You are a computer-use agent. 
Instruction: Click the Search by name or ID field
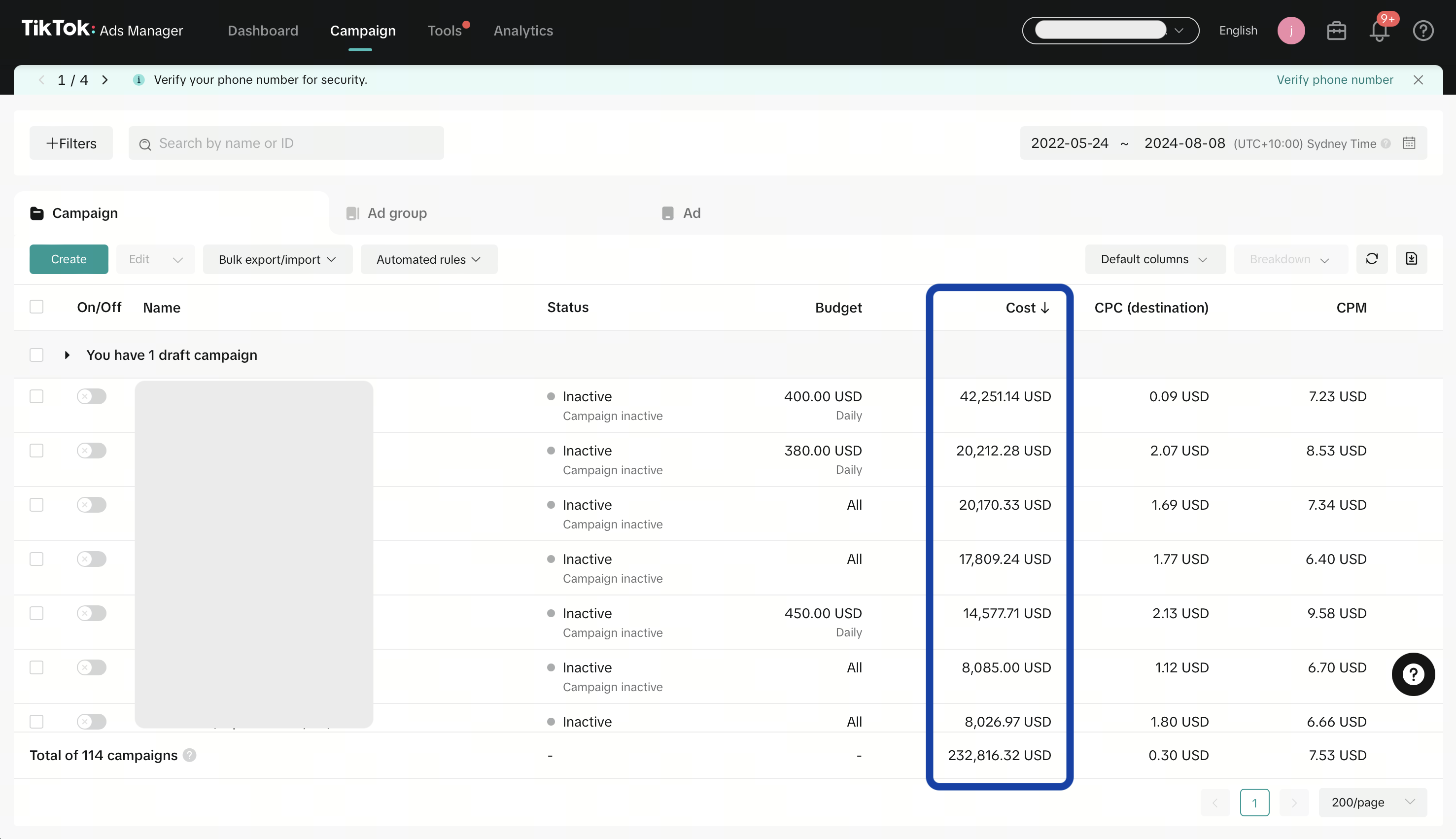(286, 143)
